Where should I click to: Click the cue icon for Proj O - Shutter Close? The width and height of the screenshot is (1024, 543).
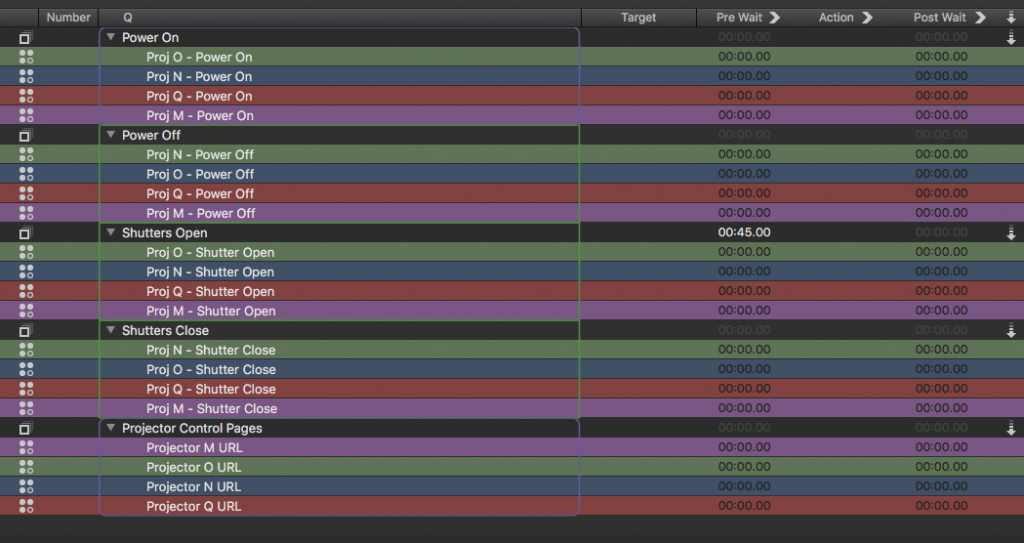pyautogui.click(x=26, y=370)
